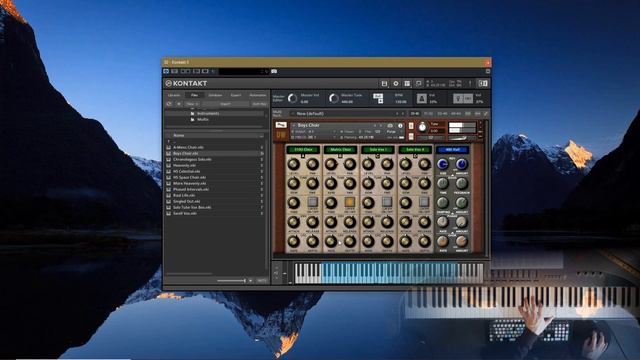Click the Master Vol knob
Image resolution: width=640 pixels, height=360 pixels.
[292, 98]
